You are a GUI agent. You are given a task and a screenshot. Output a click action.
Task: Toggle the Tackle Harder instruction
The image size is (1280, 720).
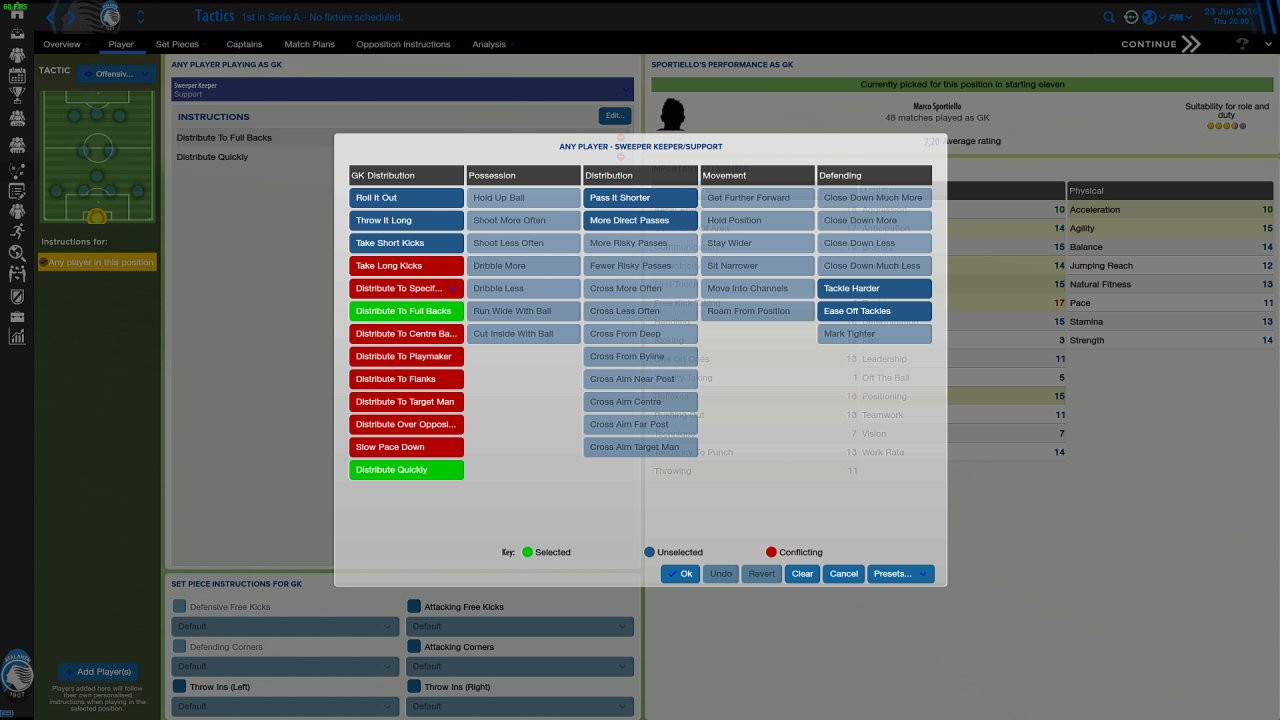point(874,289)
